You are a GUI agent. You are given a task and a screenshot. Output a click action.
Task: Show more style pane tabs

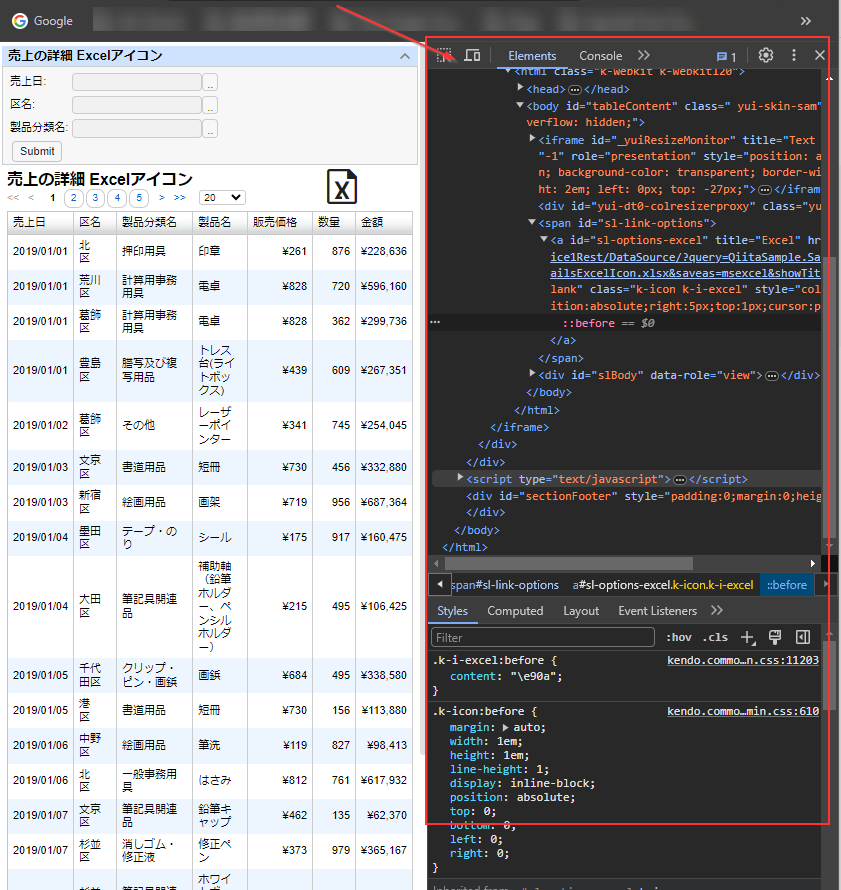pyautogui.click(x=717, y=611)
